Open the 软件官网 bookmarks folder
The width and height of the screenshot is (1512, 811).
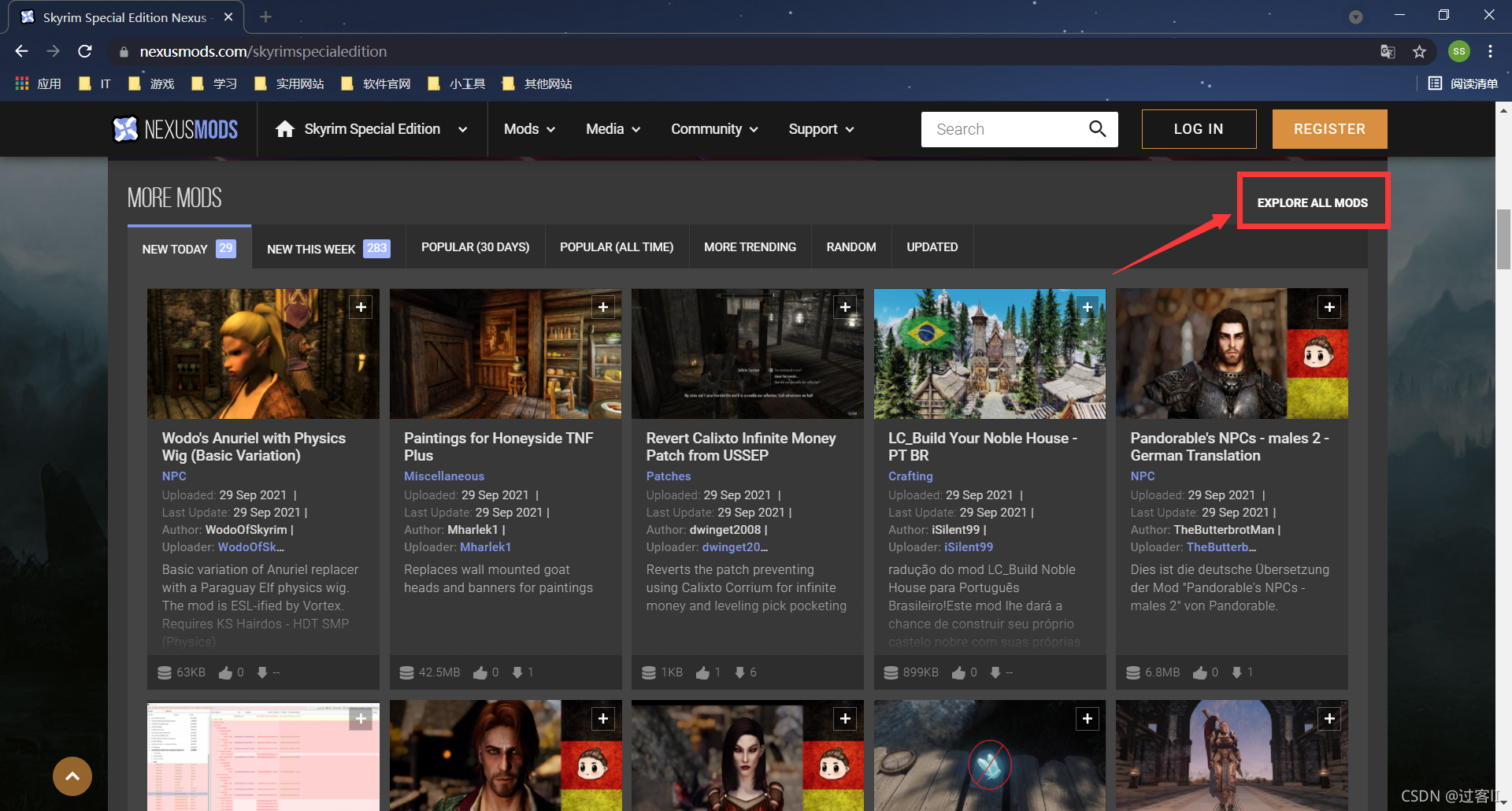pos(376,83)
